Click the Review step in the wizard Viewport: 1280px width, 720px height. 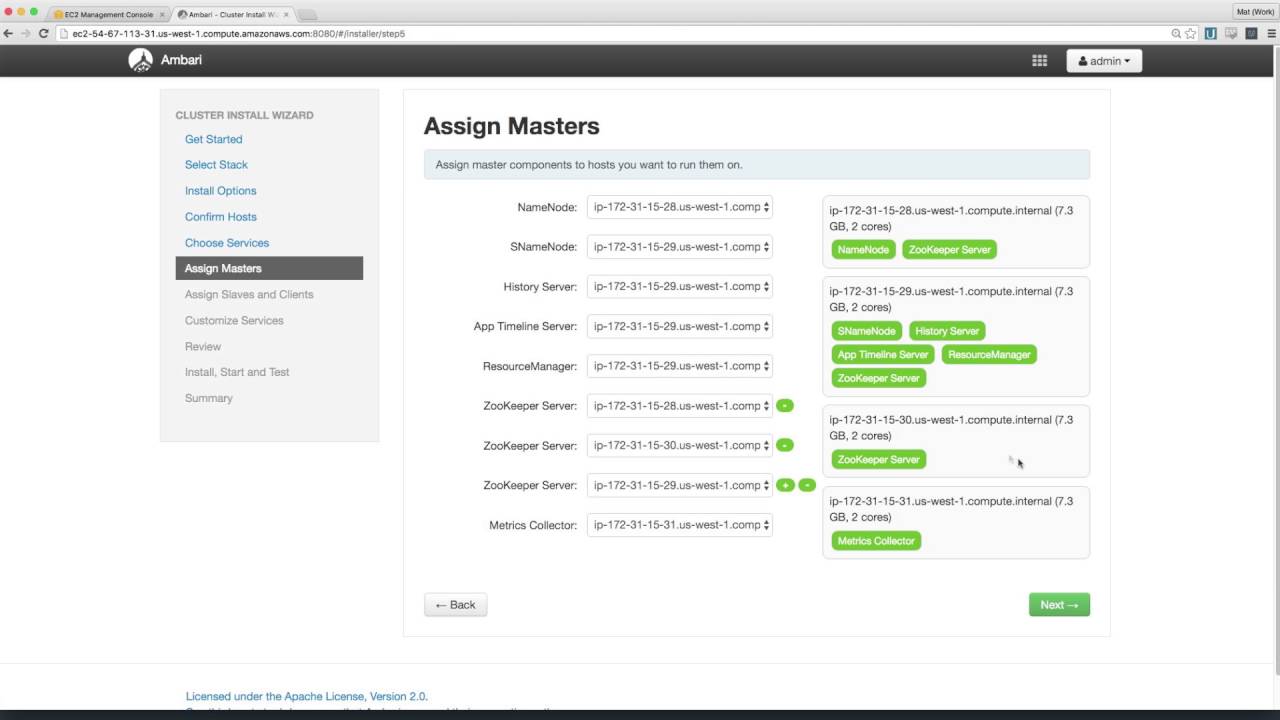[203, 347]
